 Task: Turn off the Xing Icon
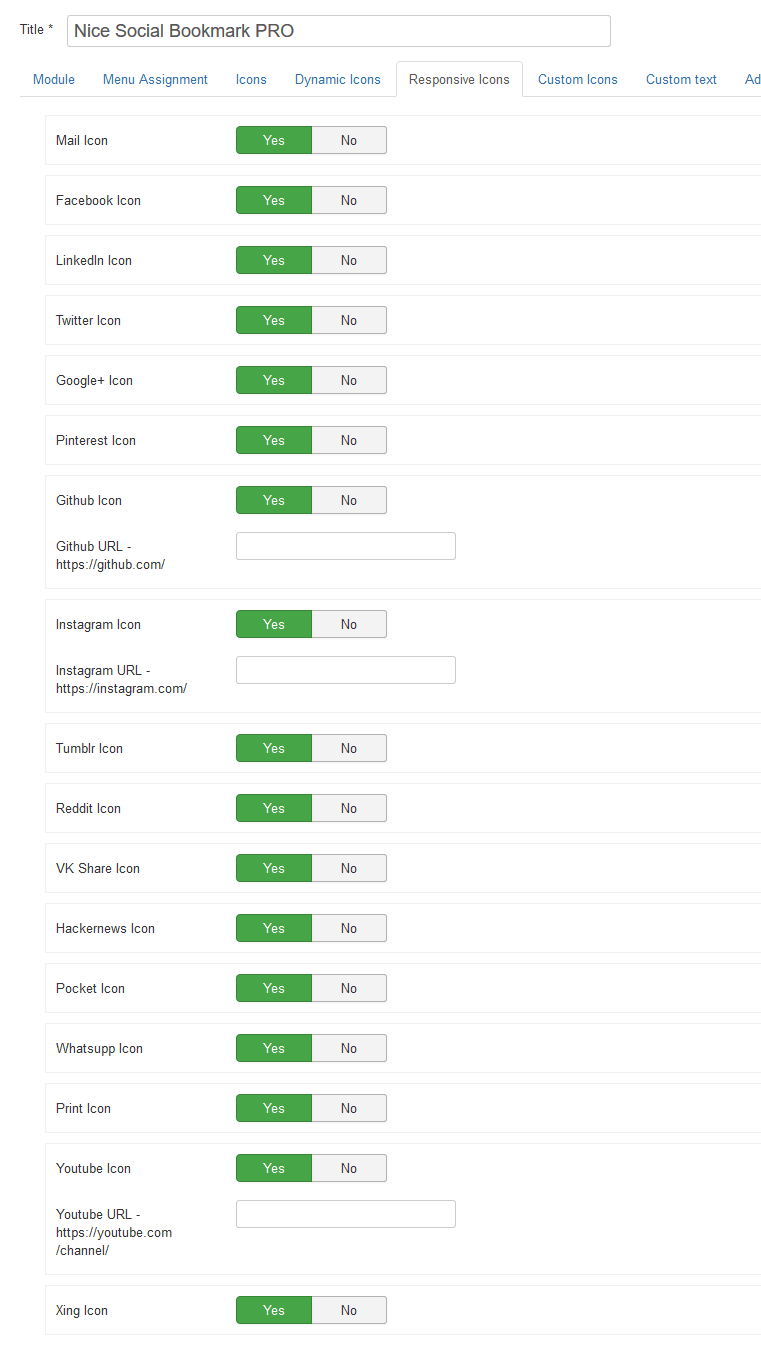tap(349, 1310)
